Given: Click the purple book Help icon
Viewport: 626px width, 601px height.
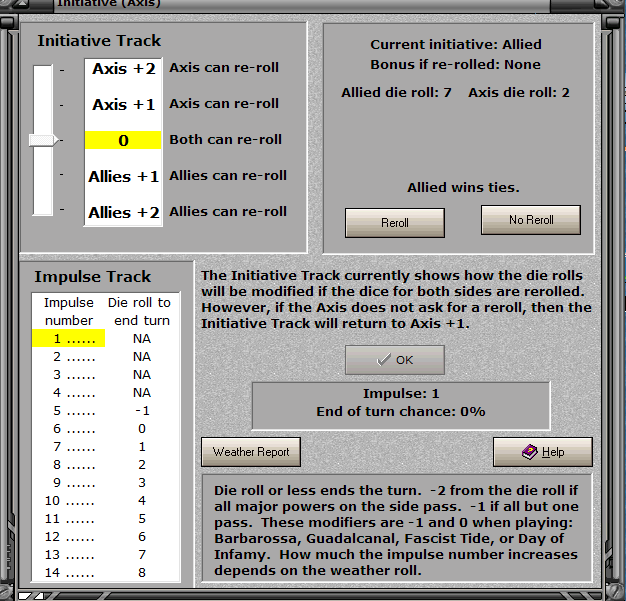Looking at the screenshot, I should pyautogui.click(x=529, y=452).
